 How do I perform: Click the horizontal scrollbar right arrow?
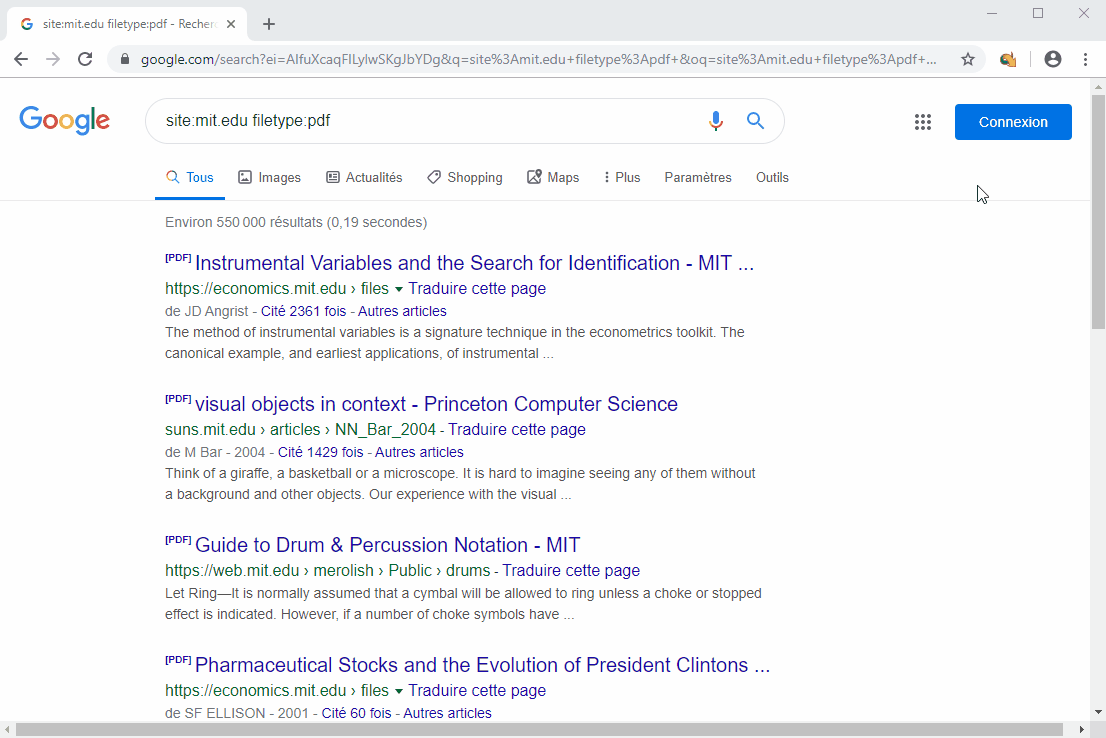tap(1081, 730)
